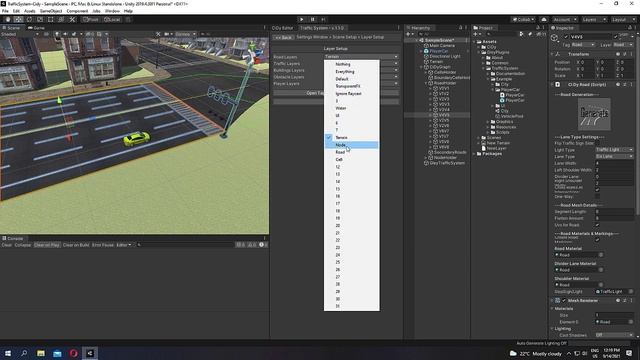Select the Scale tool in the toolbar
640x360 pixels.
tap(40, 20)
